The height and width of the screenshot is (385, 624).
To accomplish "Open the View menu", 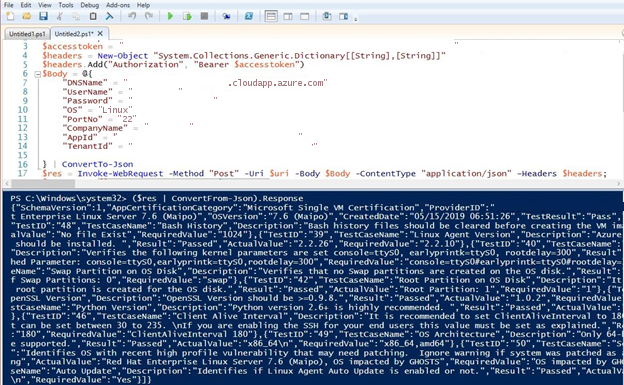I will 45,5.
